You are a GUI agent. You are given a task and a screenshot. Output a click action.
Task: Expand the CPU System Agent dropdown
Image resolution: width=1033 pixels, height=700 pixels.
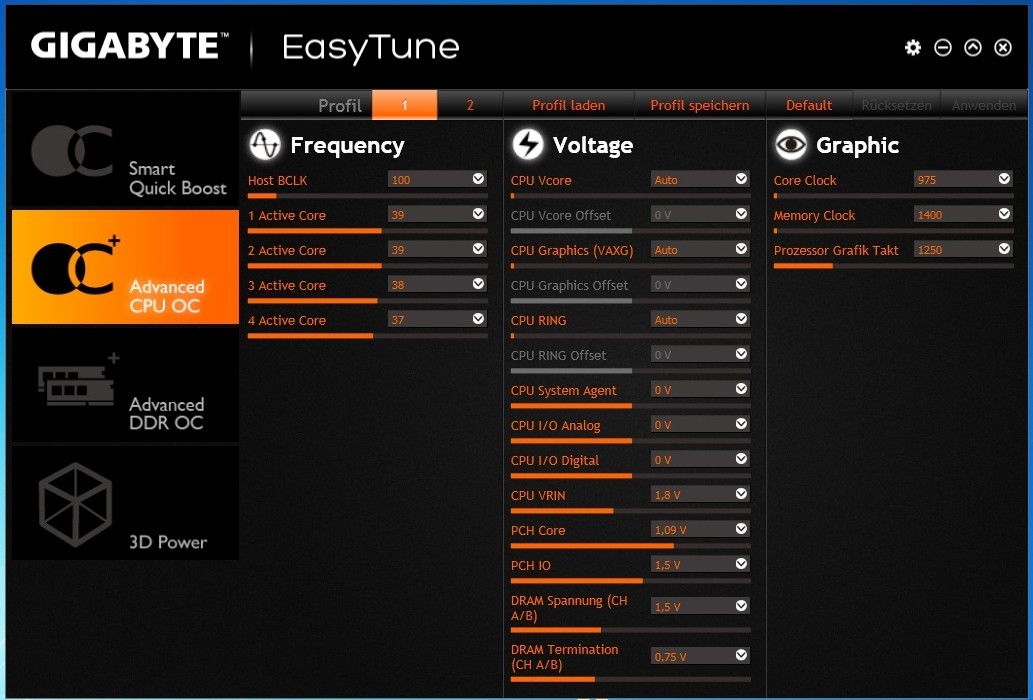[x=741, y=389]
